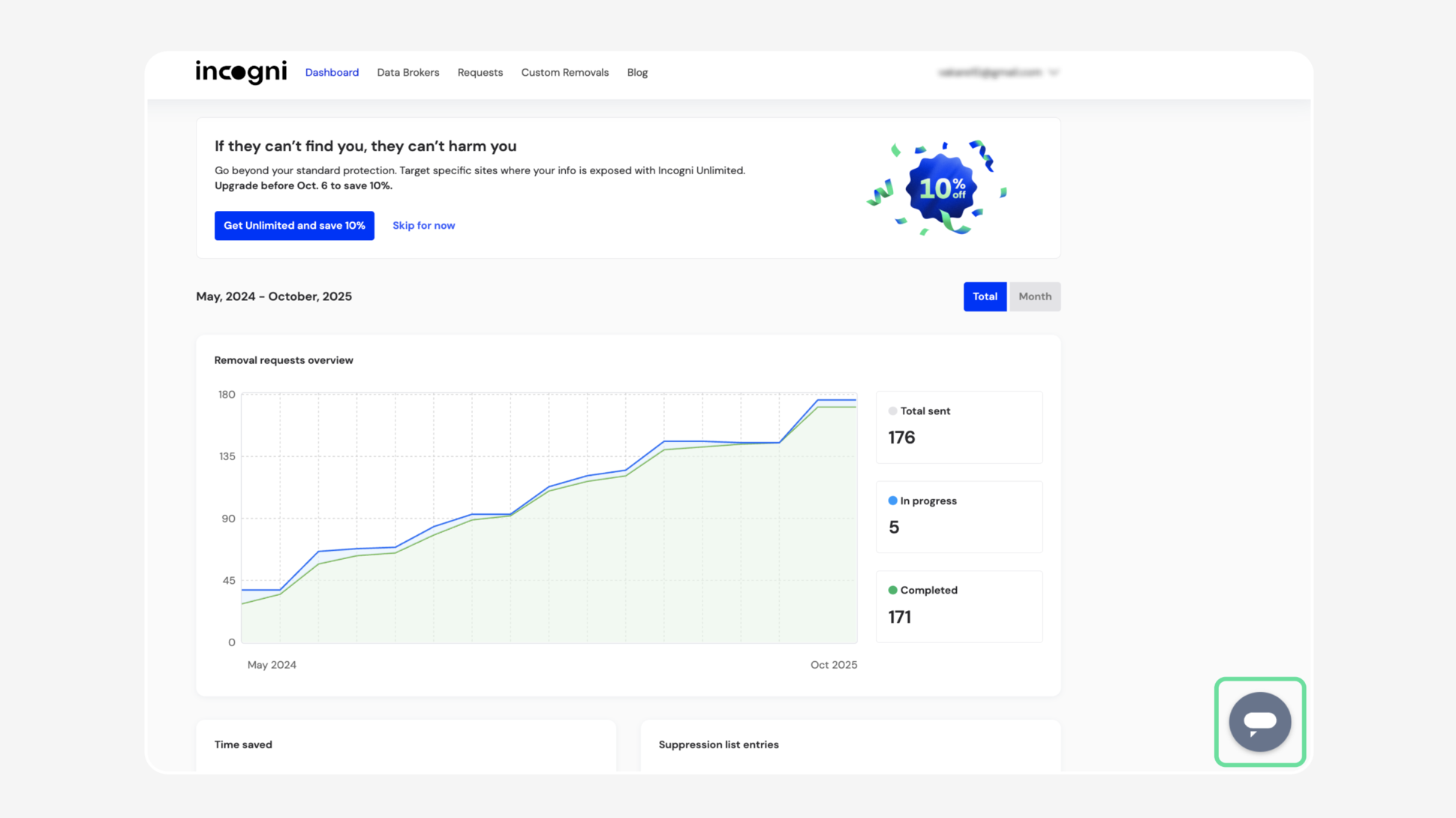Click the blue In progress legend dot
The height and width of the screenshot is (818, 1456).
click(892, 500)
